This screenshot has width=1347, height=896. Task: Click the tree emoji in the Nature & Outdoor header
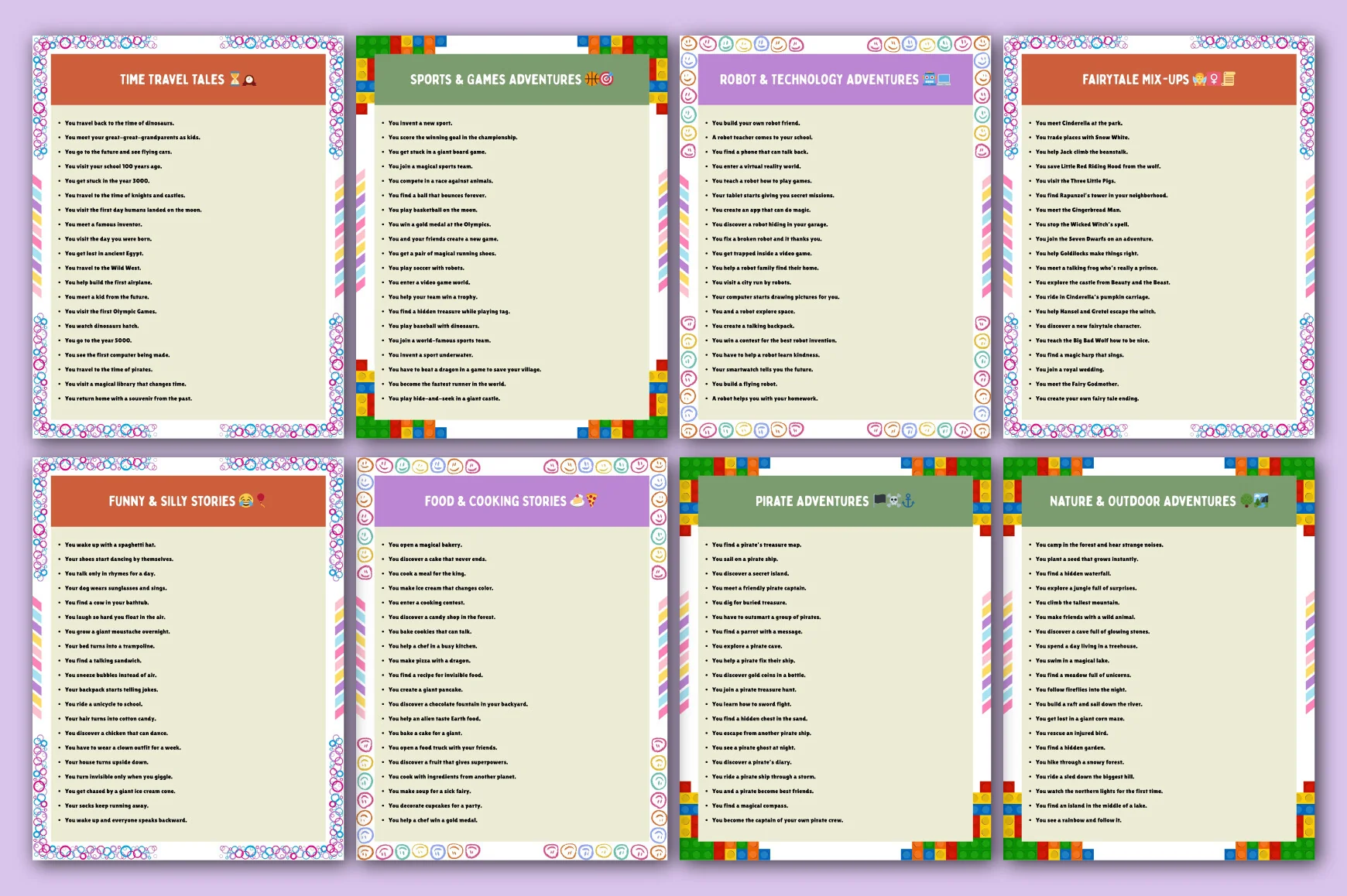(x=1246, y=501)
